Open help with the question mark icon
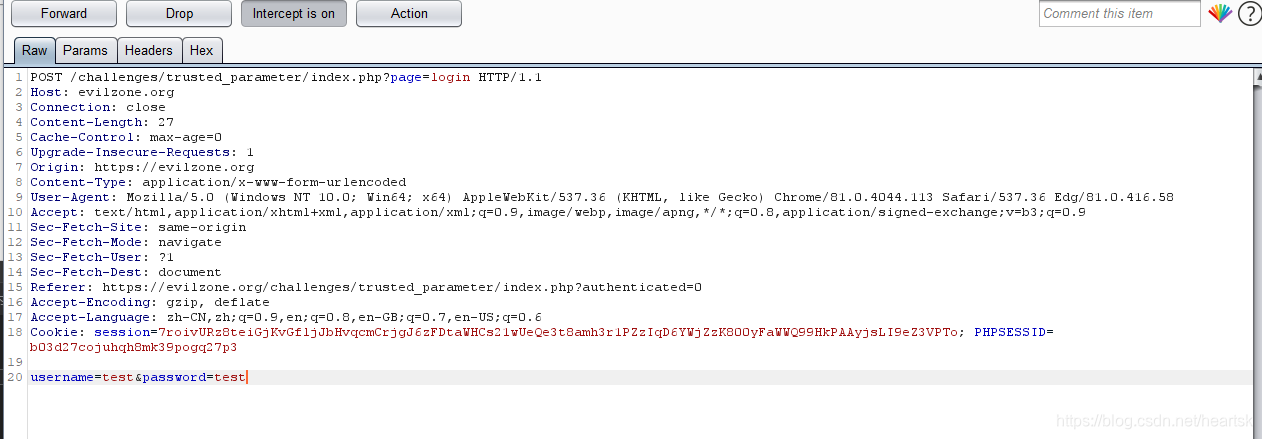Viewport: 1262px width, 439px height. pyautogui.click(x=1249, y=14)
